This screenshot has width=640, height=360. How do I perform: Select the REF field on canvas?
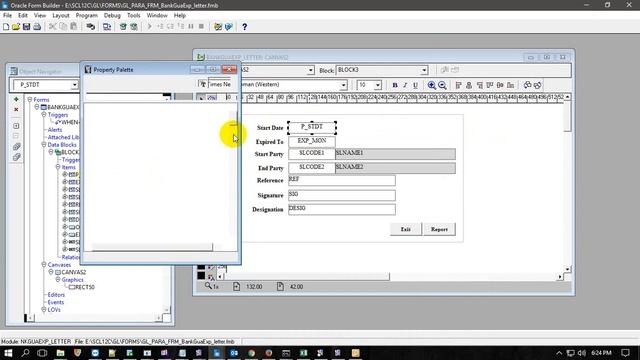(x=342, y=180)
